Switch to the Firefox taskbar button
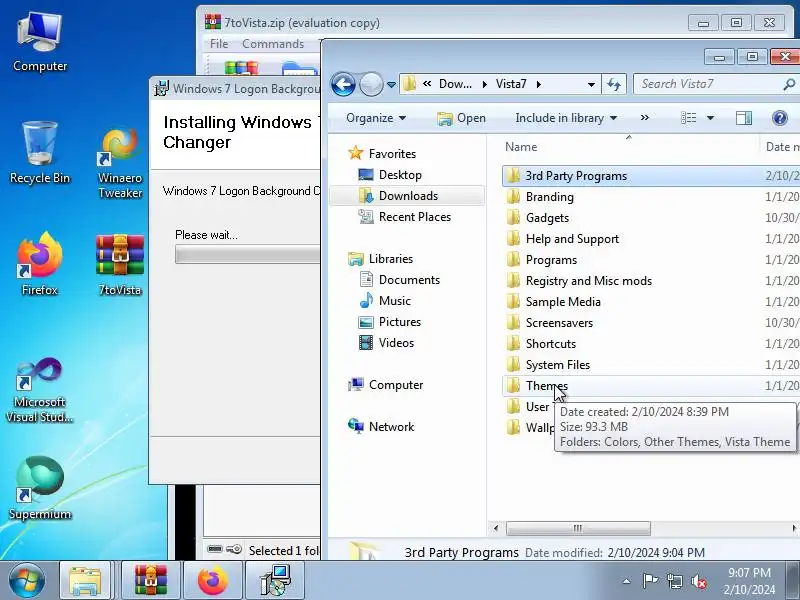800x600 pixels. [x=213, y=581]
